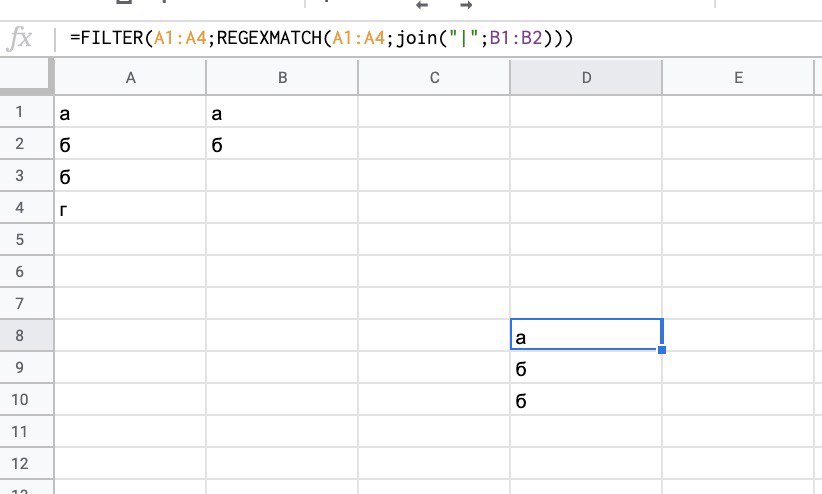This screenshot has height=494, width=822.
Task: Select row 8 header
Action: pos(27,336)
